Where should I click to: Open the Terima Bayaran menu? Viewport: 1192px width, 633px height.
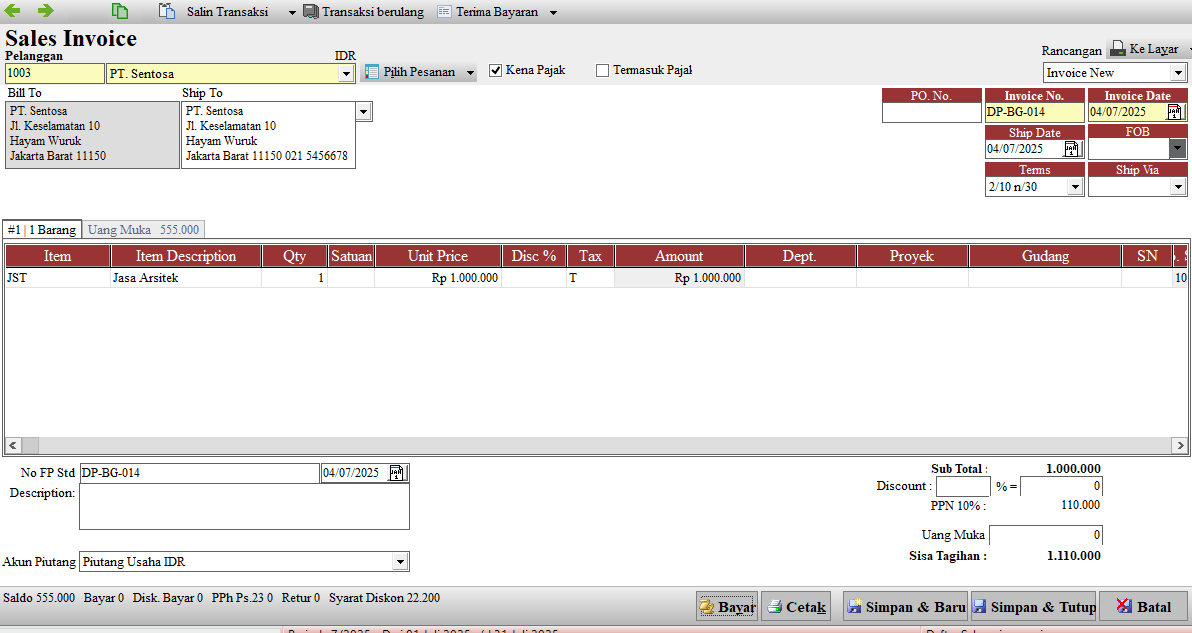pyautogui.click(x=496, y=12)
